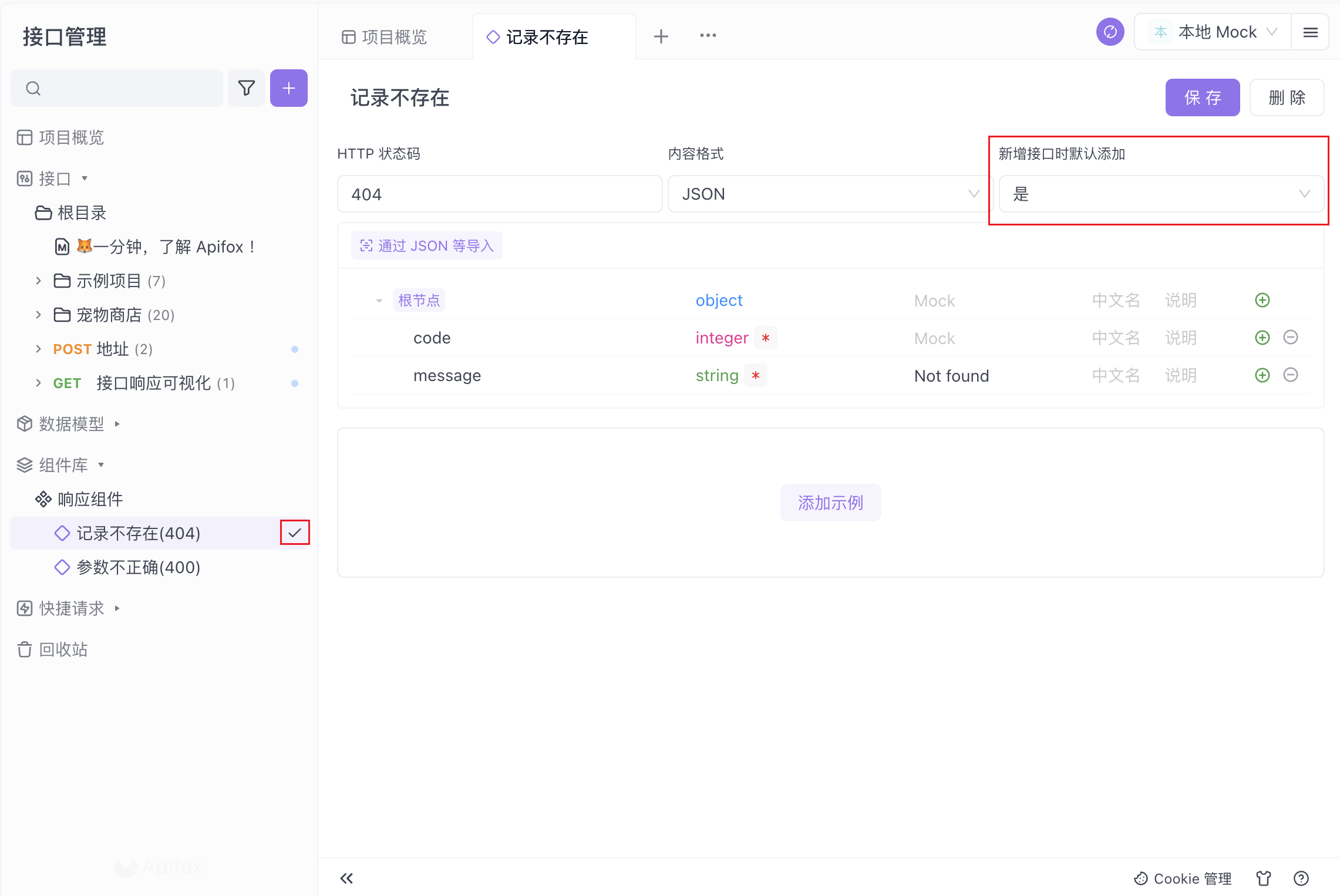Remove the message field row
The width and height of the screenshot is (1340, 896).
1290,375
